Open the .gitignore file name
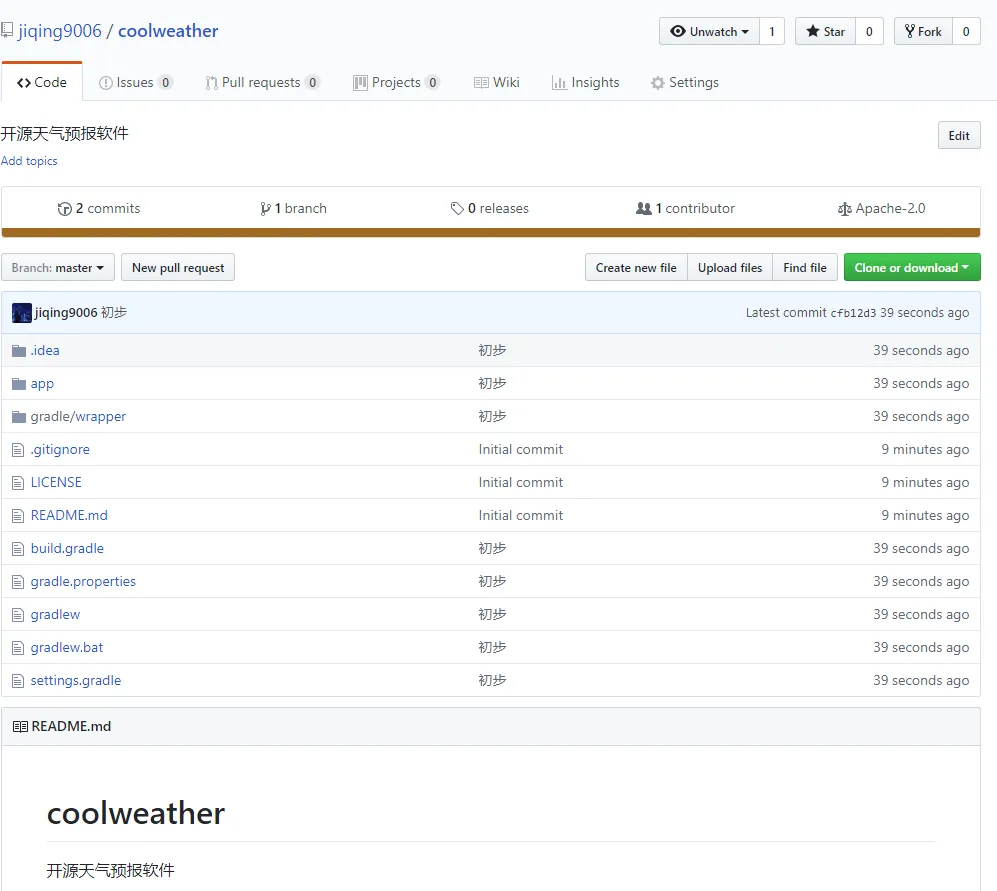997x891 pixels. pos(60,450)
